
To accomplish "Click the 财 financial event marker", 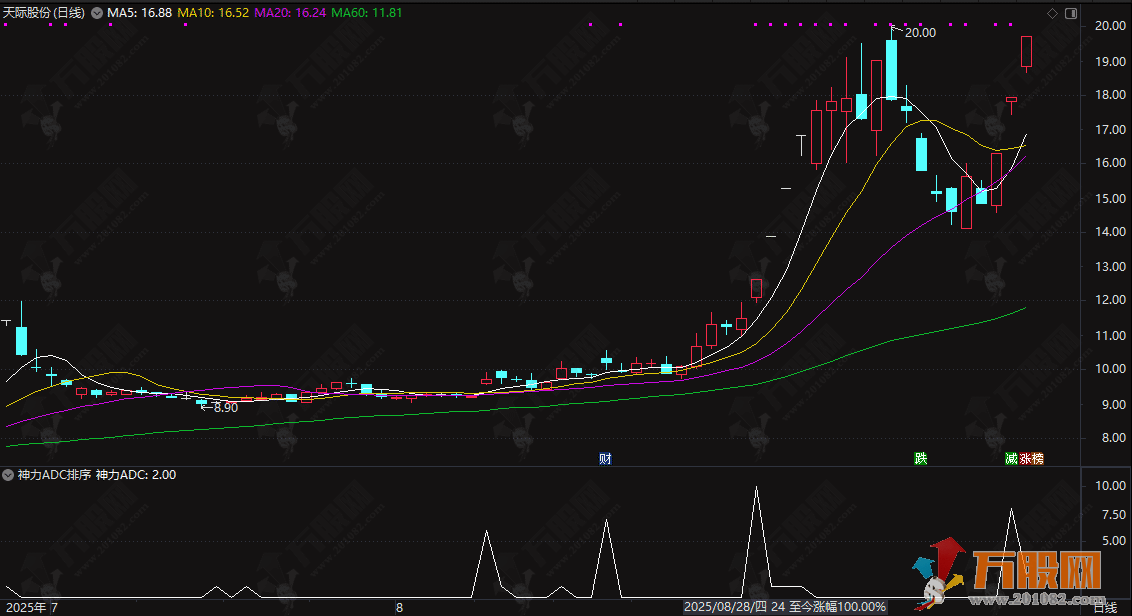I will click(x=605, y=458).
